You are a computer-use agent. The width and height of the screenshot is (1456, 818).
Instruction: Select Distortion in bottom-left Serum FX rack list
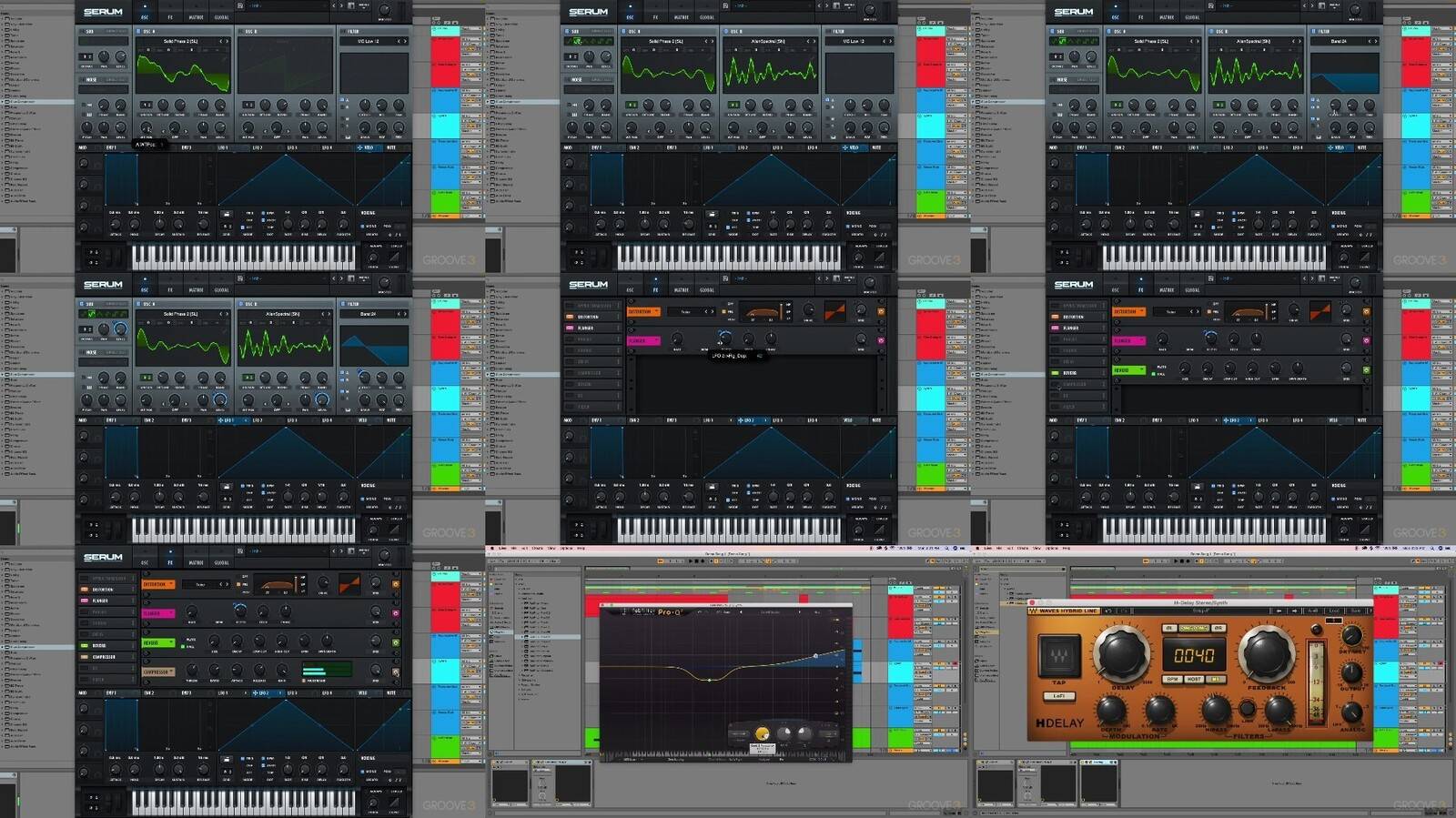(107, 590)
